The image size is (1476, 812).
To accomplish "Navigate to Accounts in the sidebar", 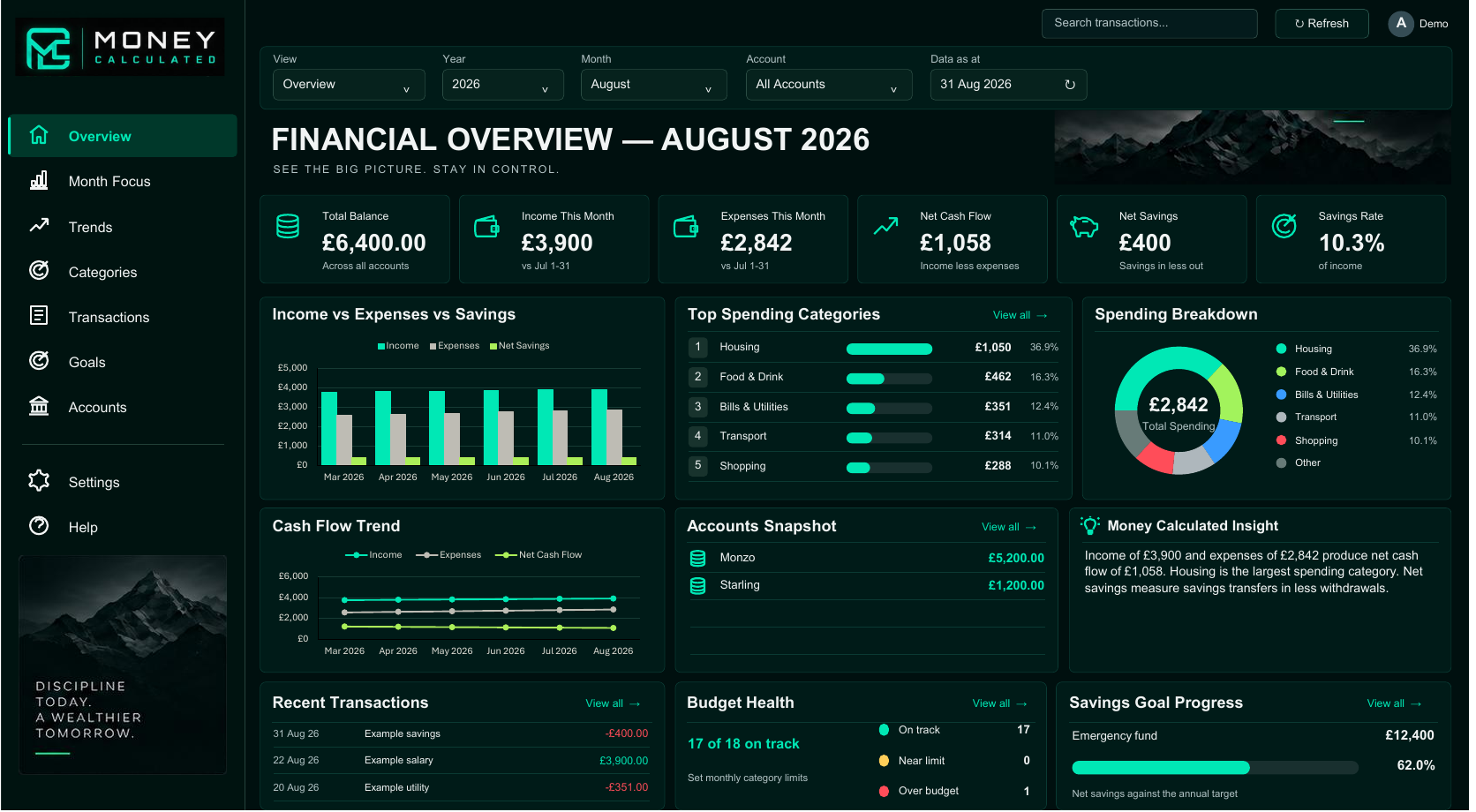I will coord(123,407).
